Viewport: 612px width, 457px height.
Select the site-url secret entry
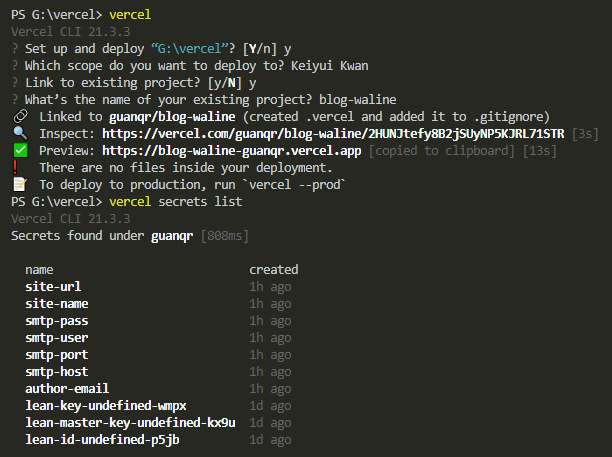click(53, 287)
